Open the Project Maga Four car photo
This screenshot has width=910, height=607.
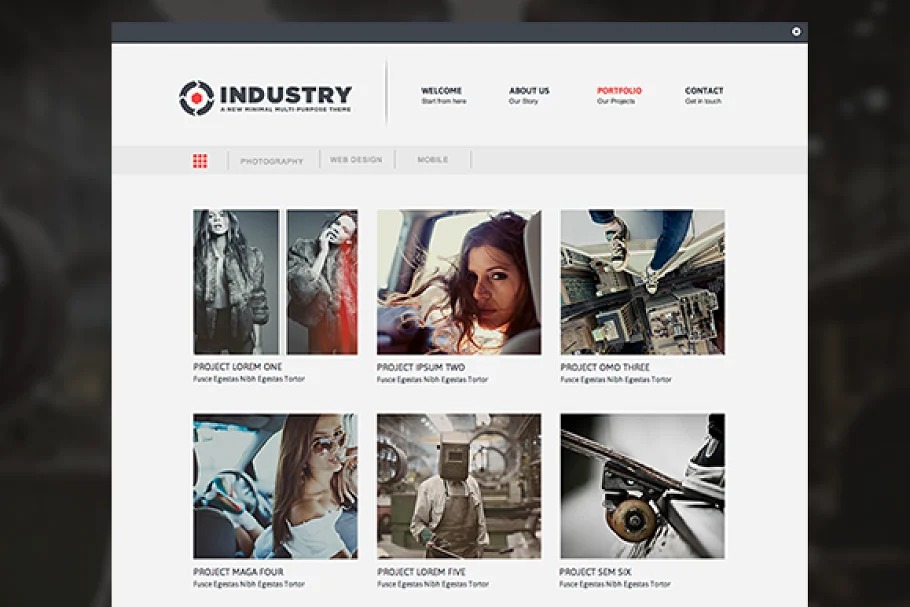click(275, 486)
